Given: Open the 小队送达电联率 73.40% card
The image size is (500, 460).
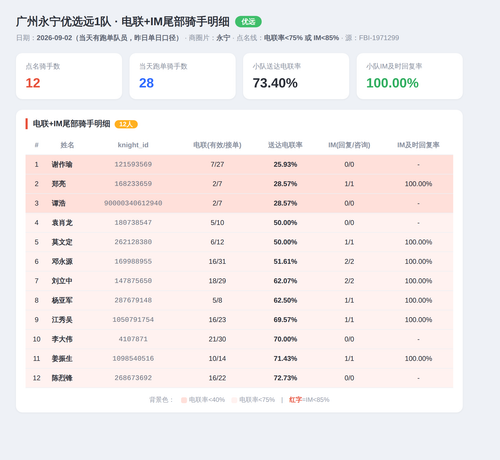Looking at the screenshot, I should coord(296,76).
